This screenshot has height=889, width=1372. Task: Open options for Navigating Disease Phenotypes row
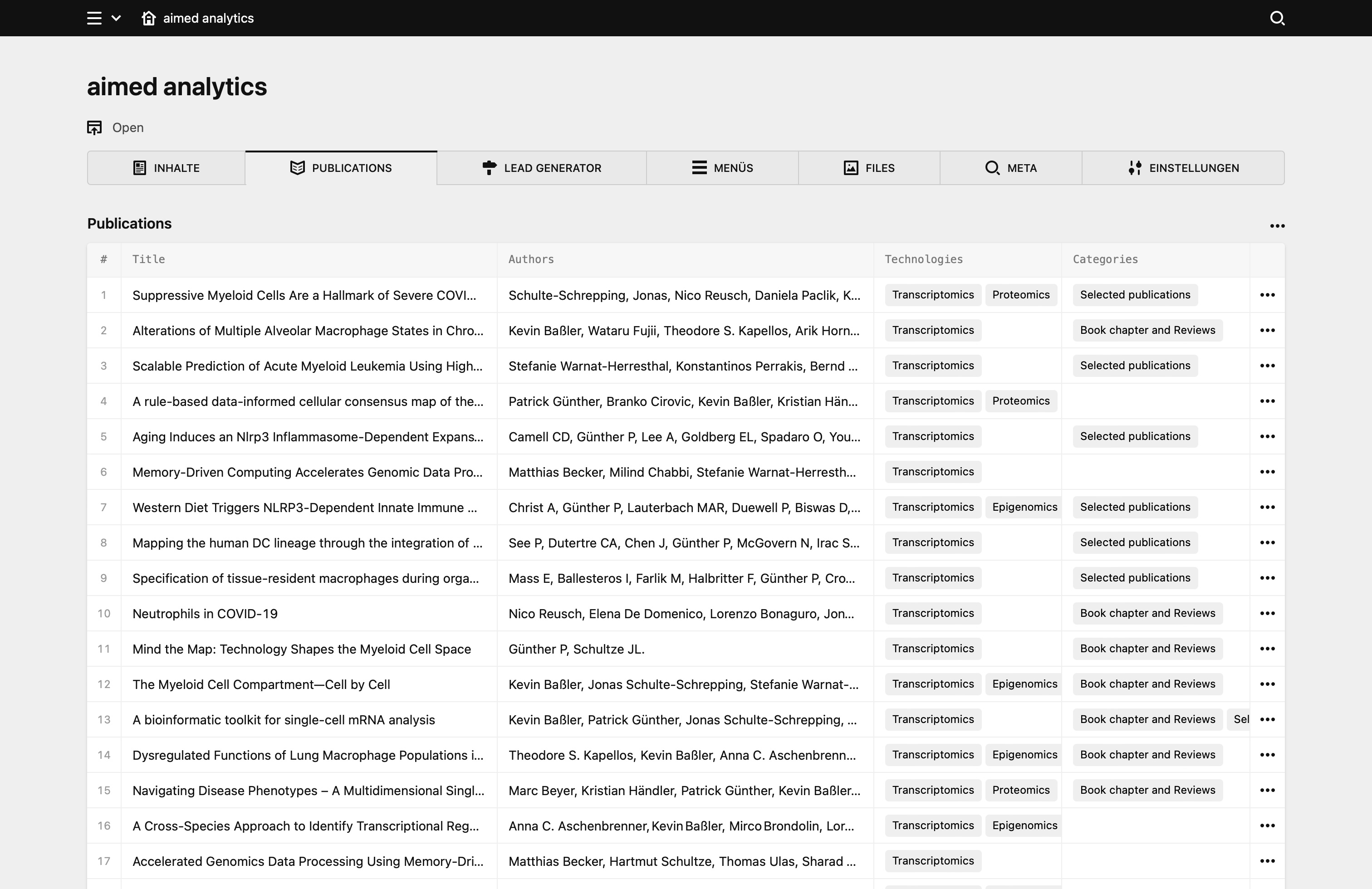1267,790
